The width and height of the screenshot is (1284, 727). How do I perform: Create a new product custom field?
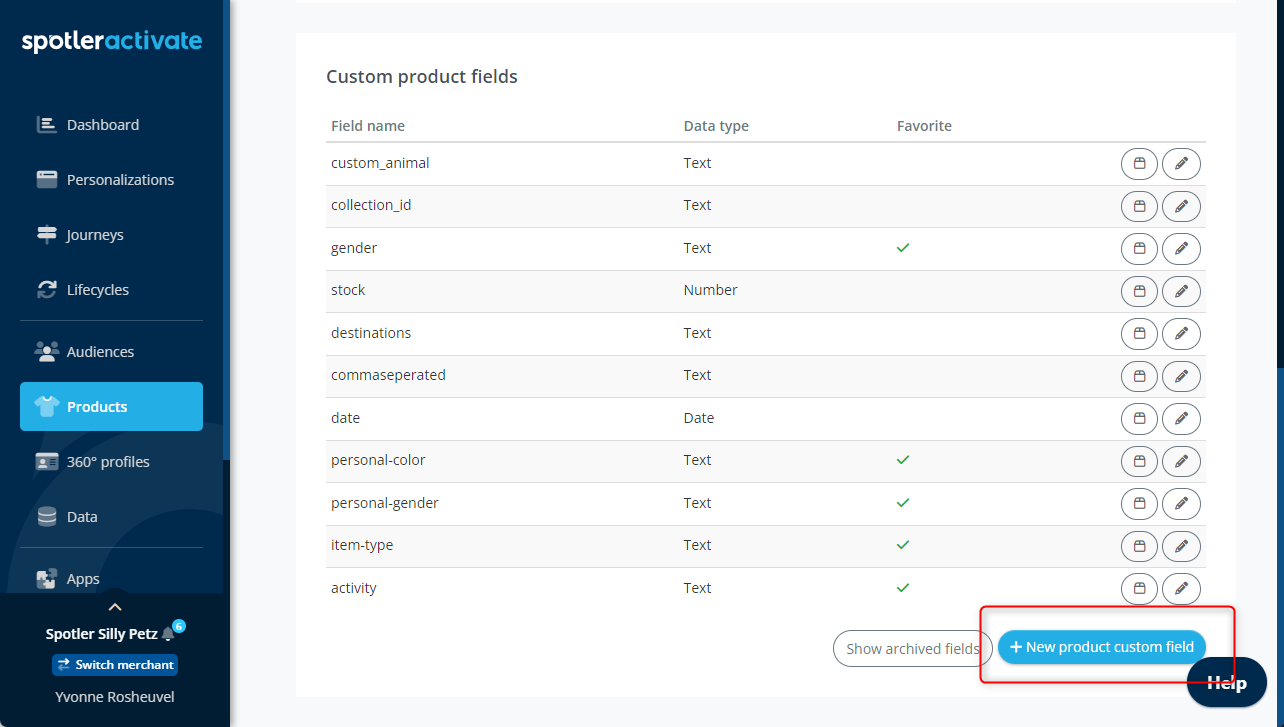coord(1102,647)
